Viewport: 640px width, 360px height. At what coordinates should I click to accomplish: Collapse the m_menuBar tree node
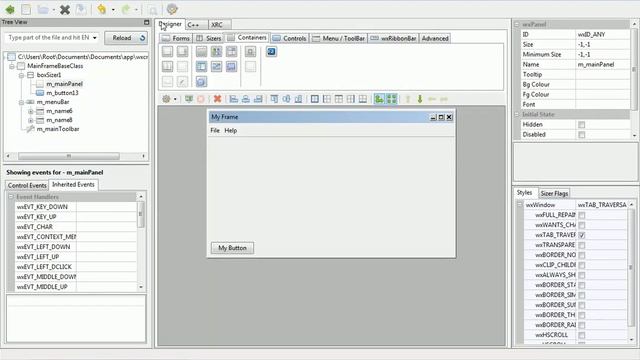click(x=21, y=102)
